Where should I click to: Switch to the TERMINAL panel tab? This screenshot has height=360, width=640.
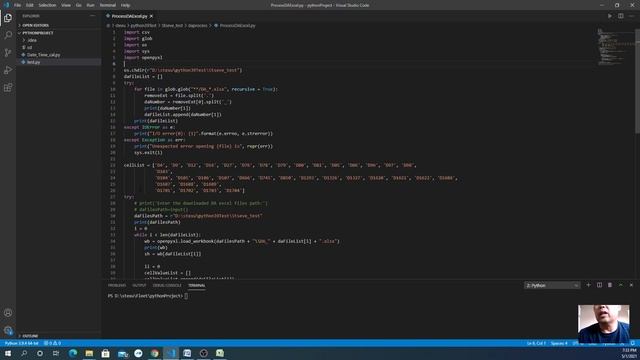click(197, 285)
